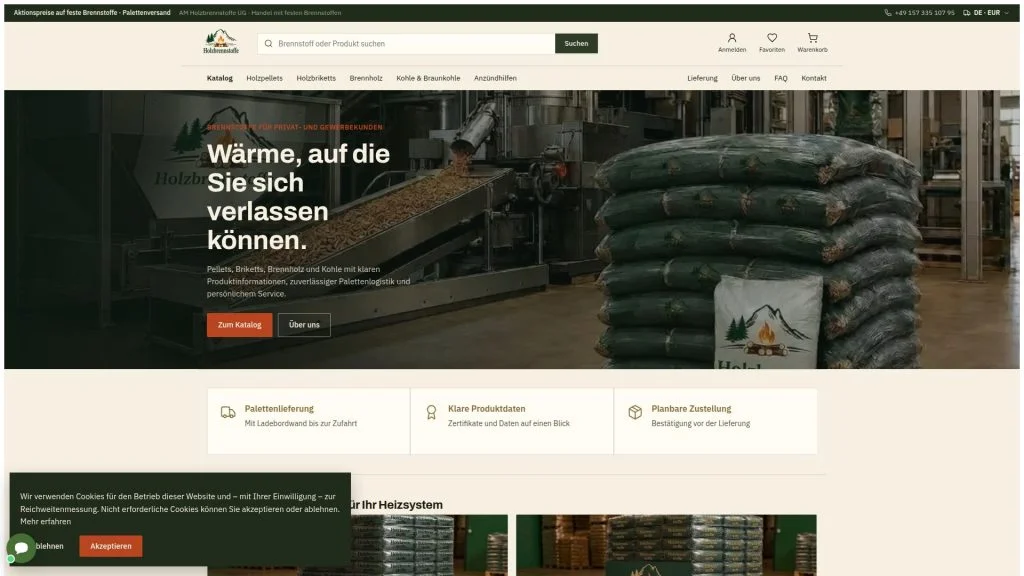Viewport: 1024px width, 576px height.
Task: Click the Suchen search button
Action: pyautogui.click(x=576, y=44)
